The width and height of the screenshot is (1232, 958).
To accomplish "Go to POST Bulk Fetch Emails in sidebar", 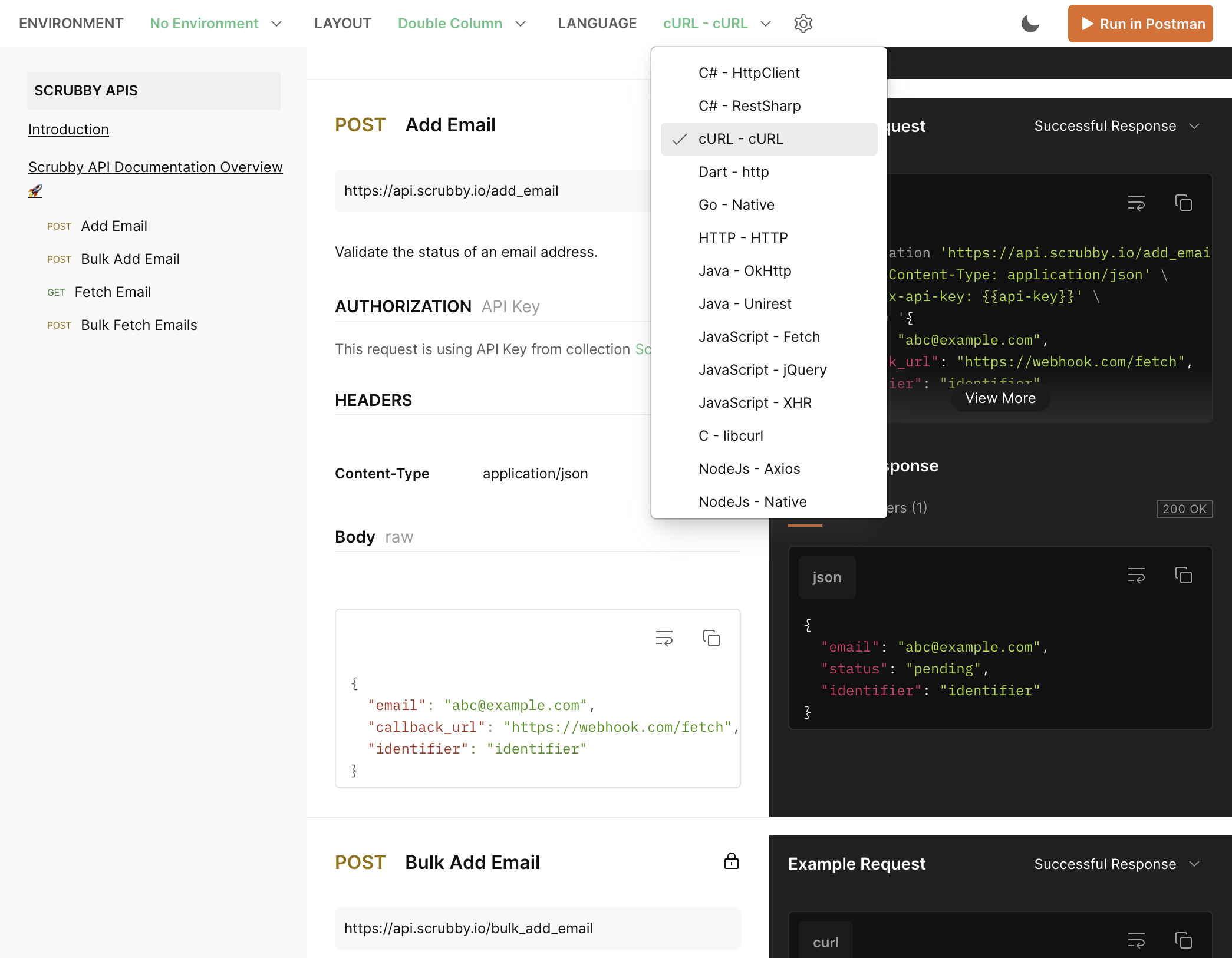I will click(122, 325).
